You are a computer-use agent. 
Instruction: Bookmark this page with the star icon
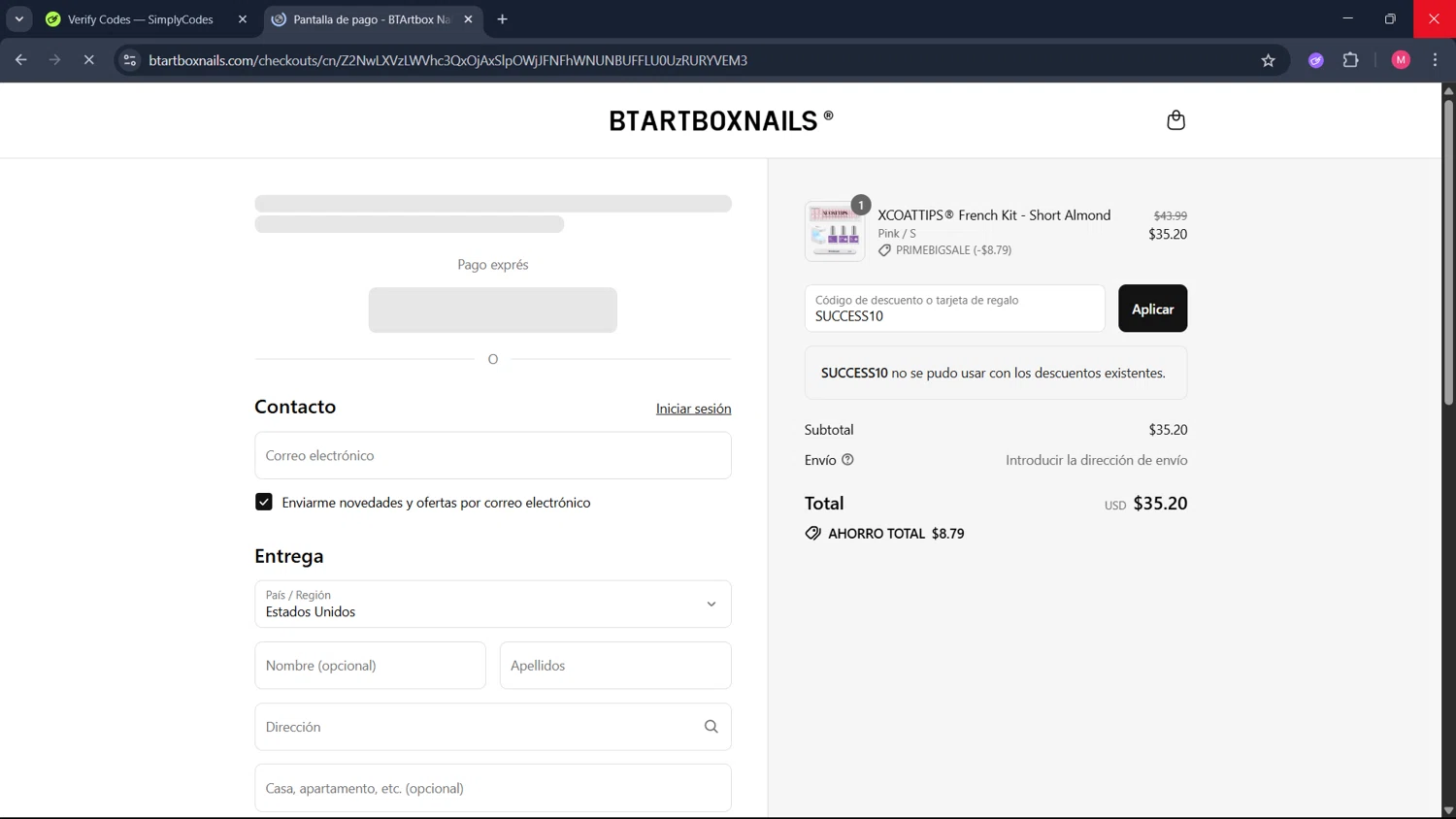pyautogui.click(x=1268, y=60)
